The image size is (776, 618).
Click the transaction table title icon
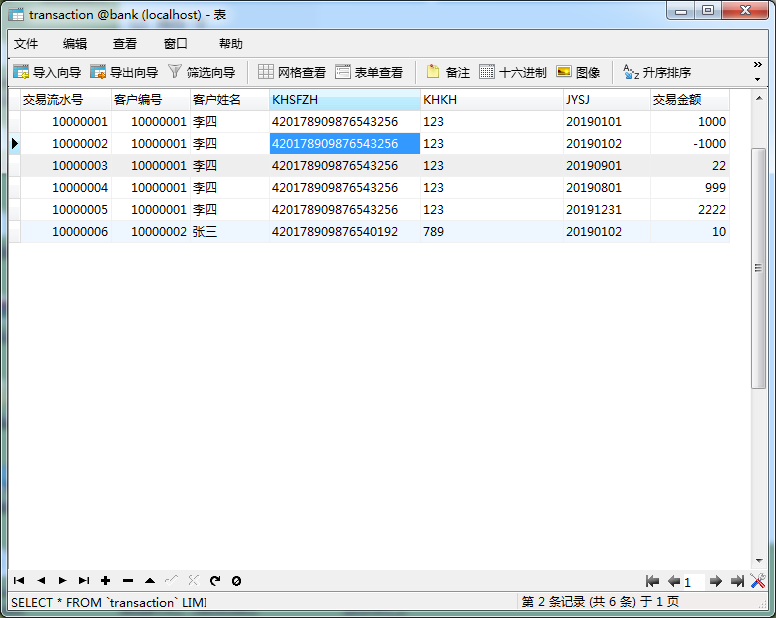click(16, 15)
